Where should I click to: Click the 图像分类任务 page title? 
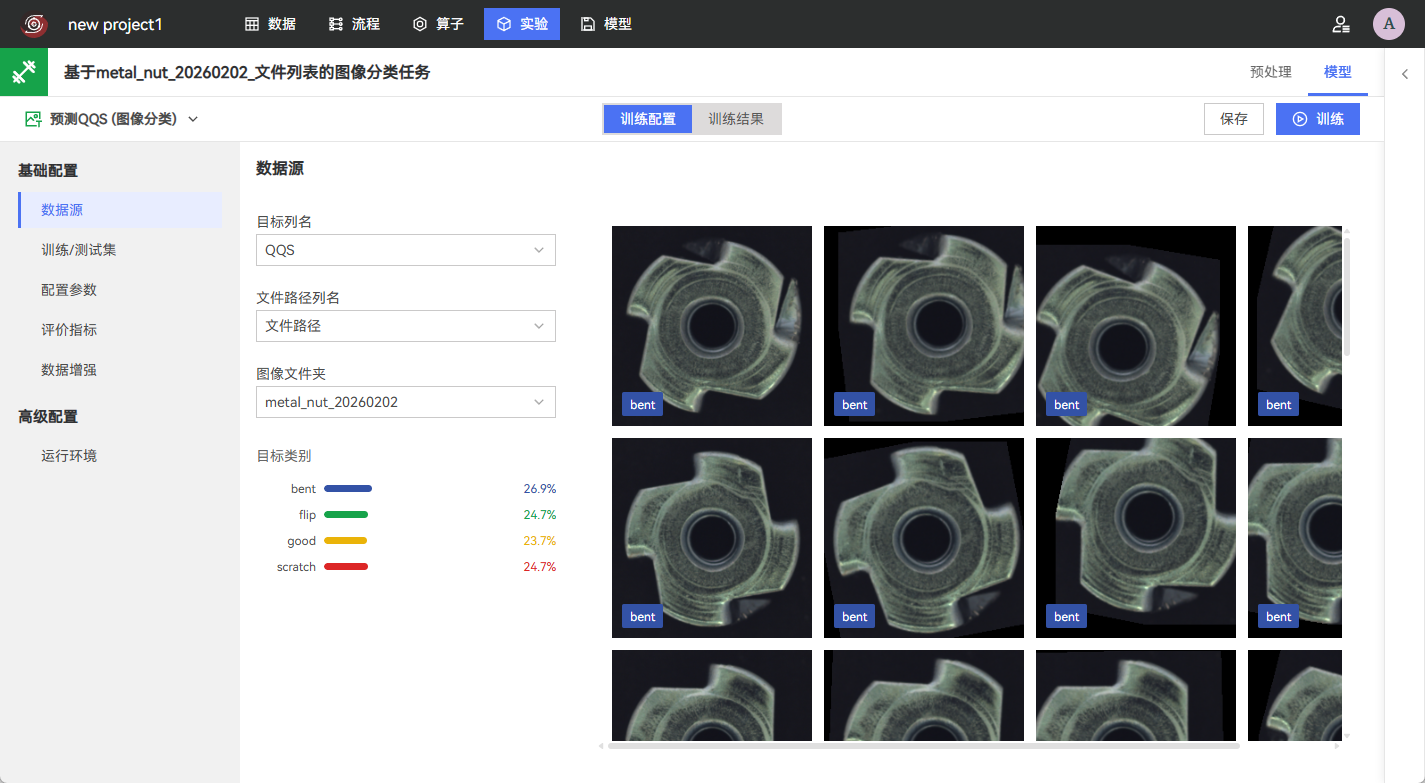[x=247, y=72]
